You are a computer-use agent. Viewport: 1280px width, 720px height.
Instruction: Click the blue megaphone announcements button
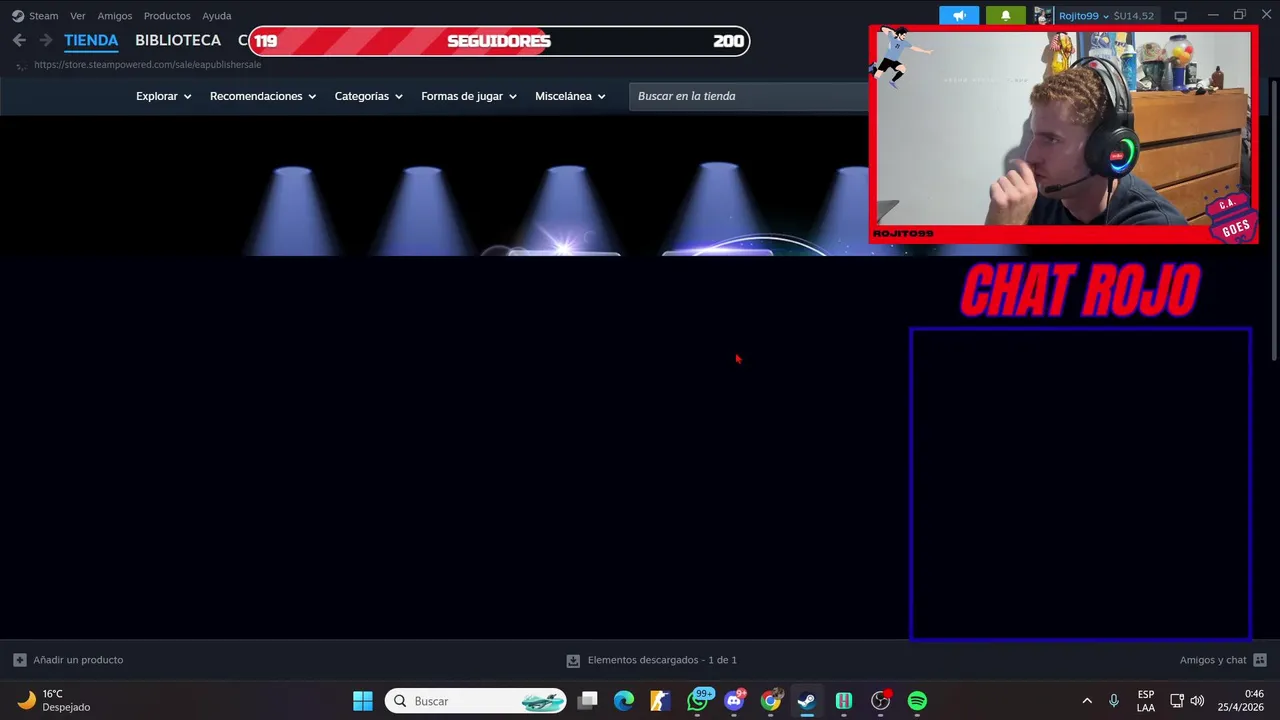[959, 16]
